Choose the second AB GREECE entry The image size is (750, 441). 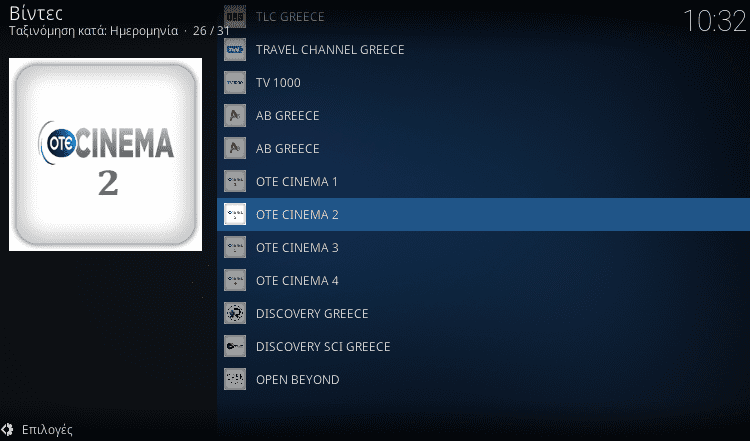(x=484, y=148)
